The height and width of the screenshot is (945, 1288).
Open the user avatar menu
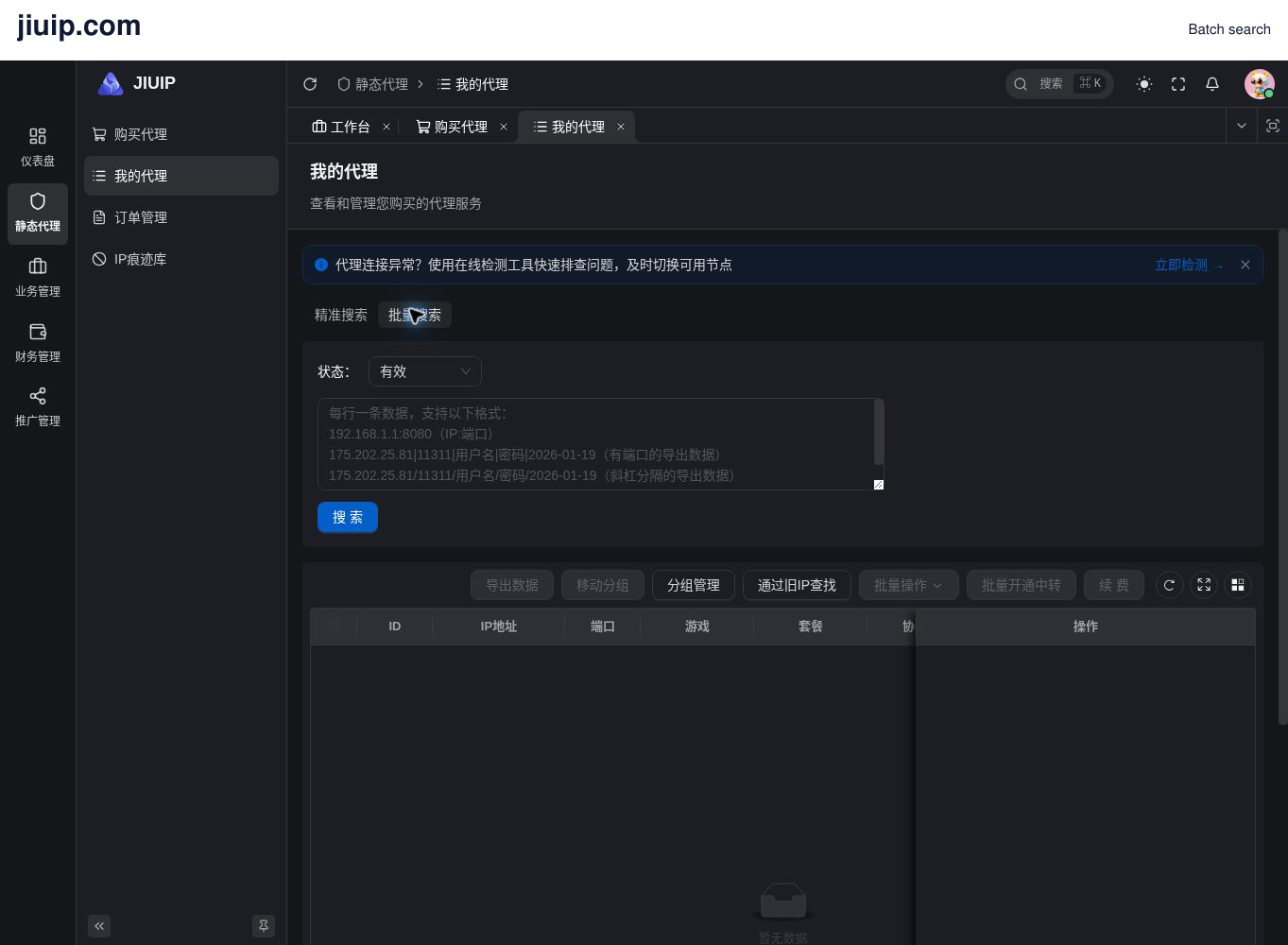click(x=1260, y=84)
